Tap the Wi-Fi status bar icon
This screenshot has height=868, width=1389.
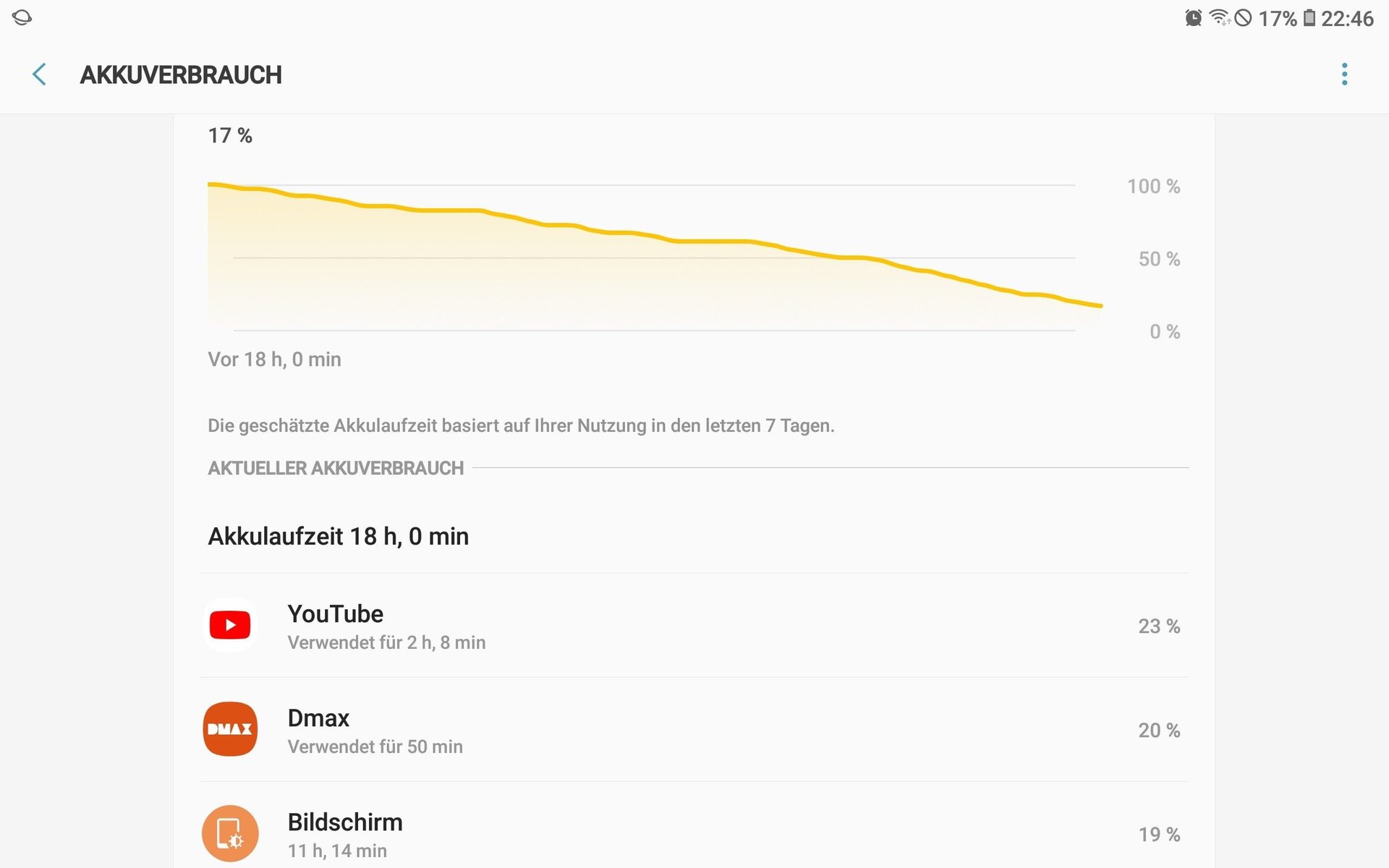(x=1220, y=17)
